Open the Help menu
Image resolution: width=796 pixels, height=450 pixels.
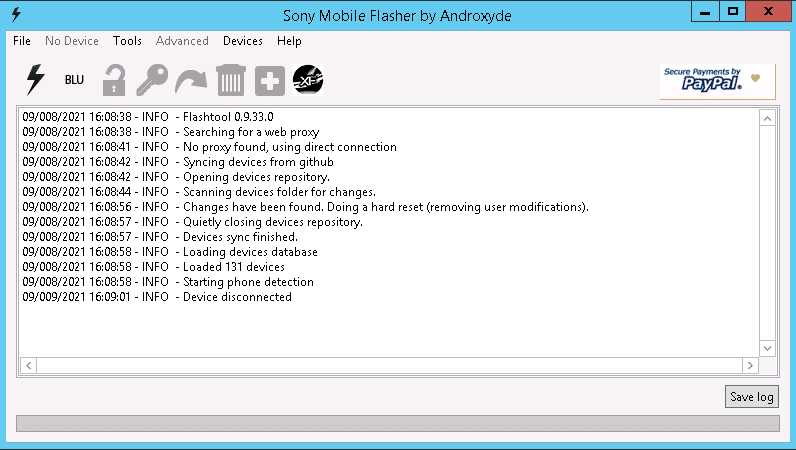click(x=289, y=41)
